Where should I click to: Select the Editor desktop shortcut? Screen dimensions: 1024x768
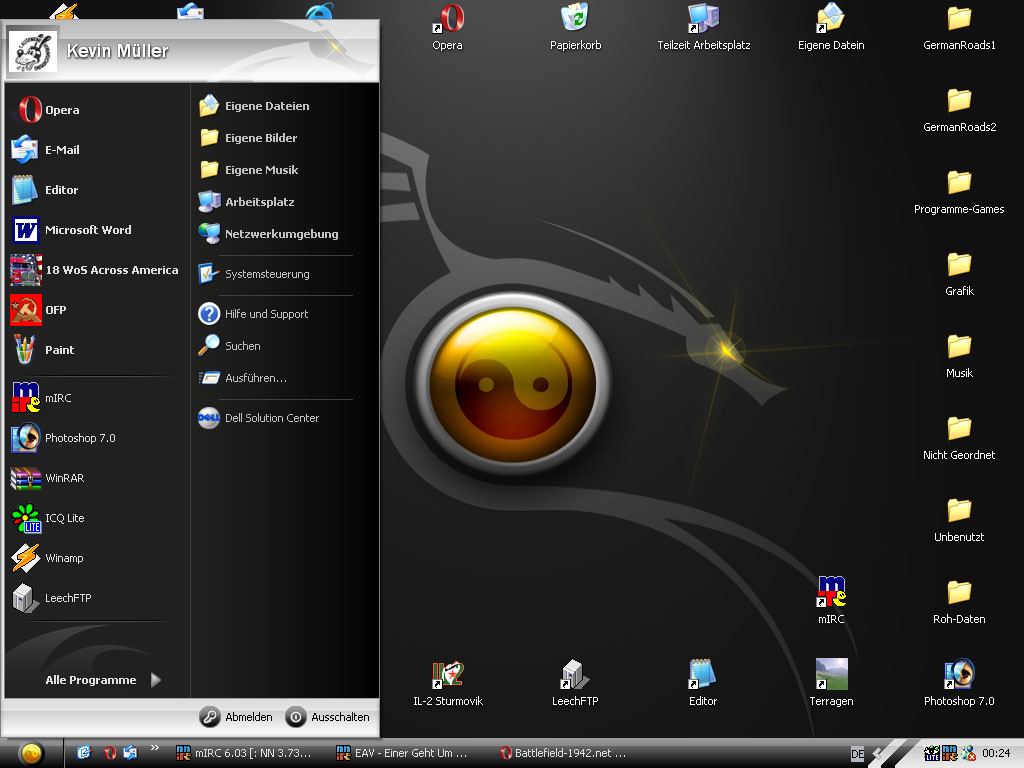(703, 683)
